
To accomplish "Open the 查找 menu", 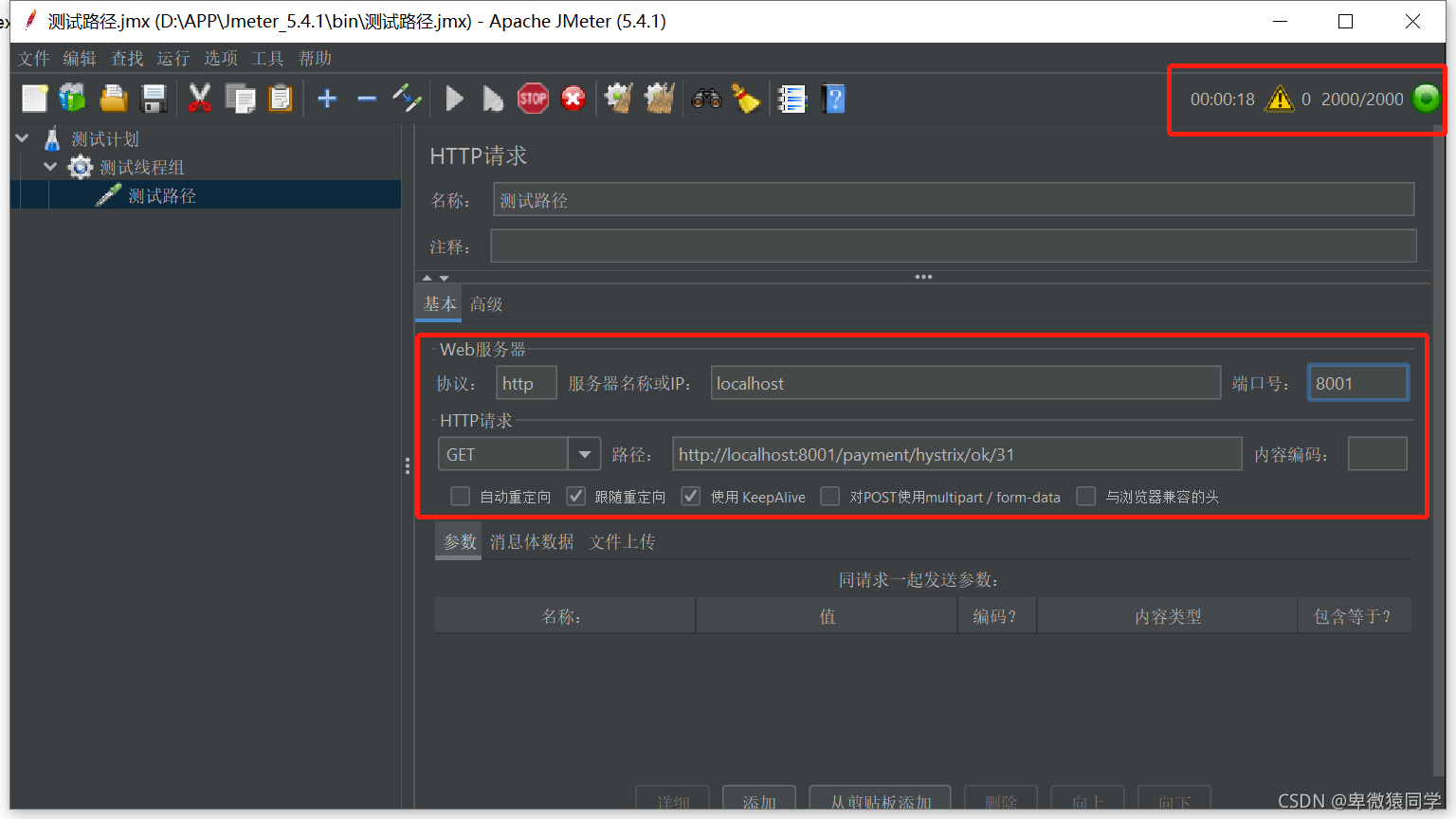I will [x=127, y=59].
